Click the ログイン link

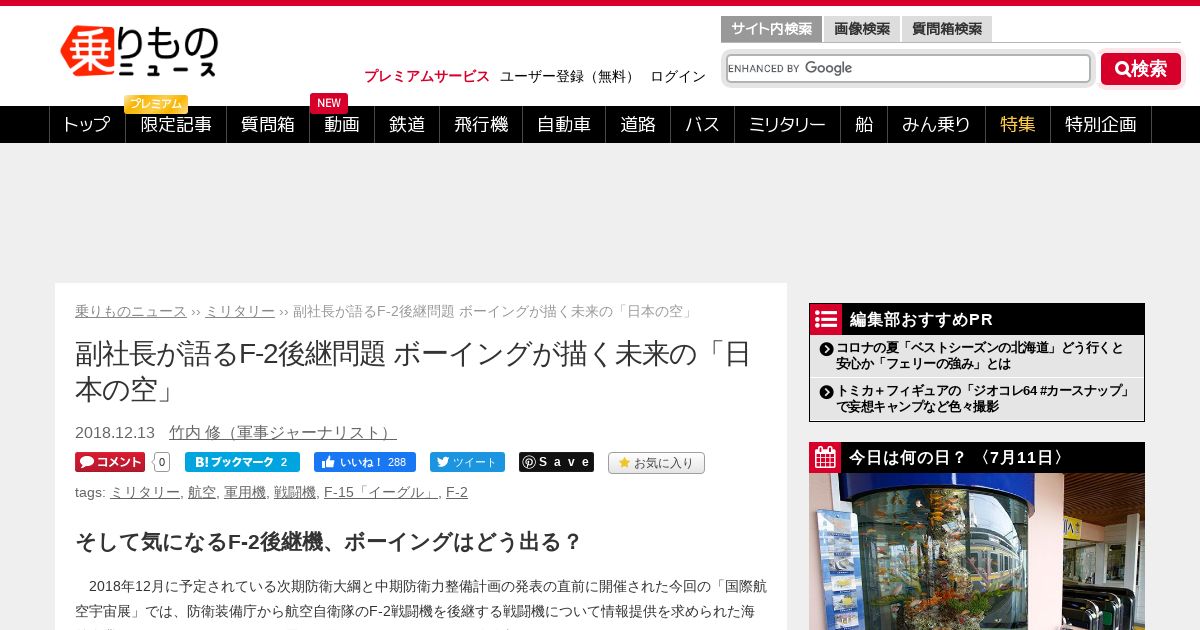678,76
